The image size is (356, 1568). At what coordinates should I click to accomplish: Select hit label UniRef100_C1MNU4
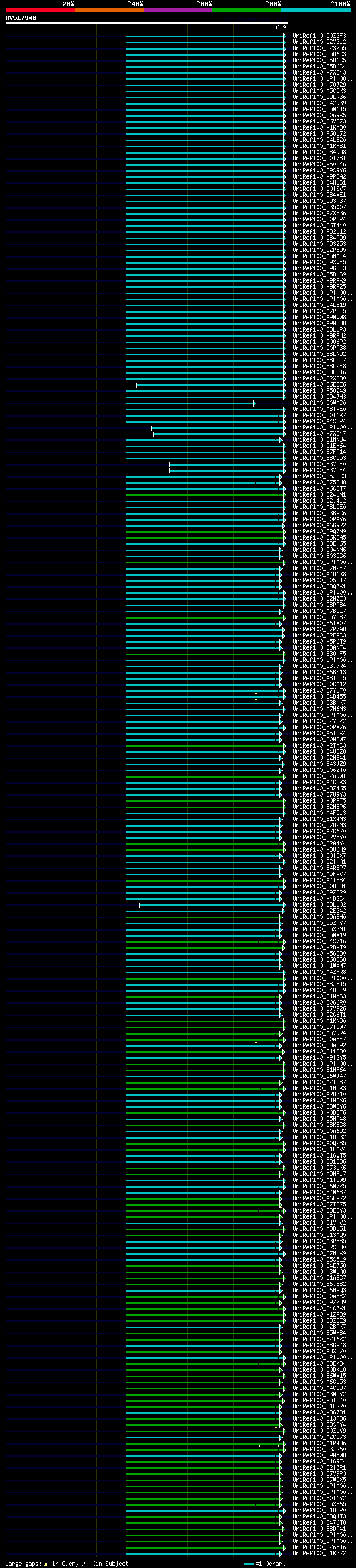[x=319, y=439]
